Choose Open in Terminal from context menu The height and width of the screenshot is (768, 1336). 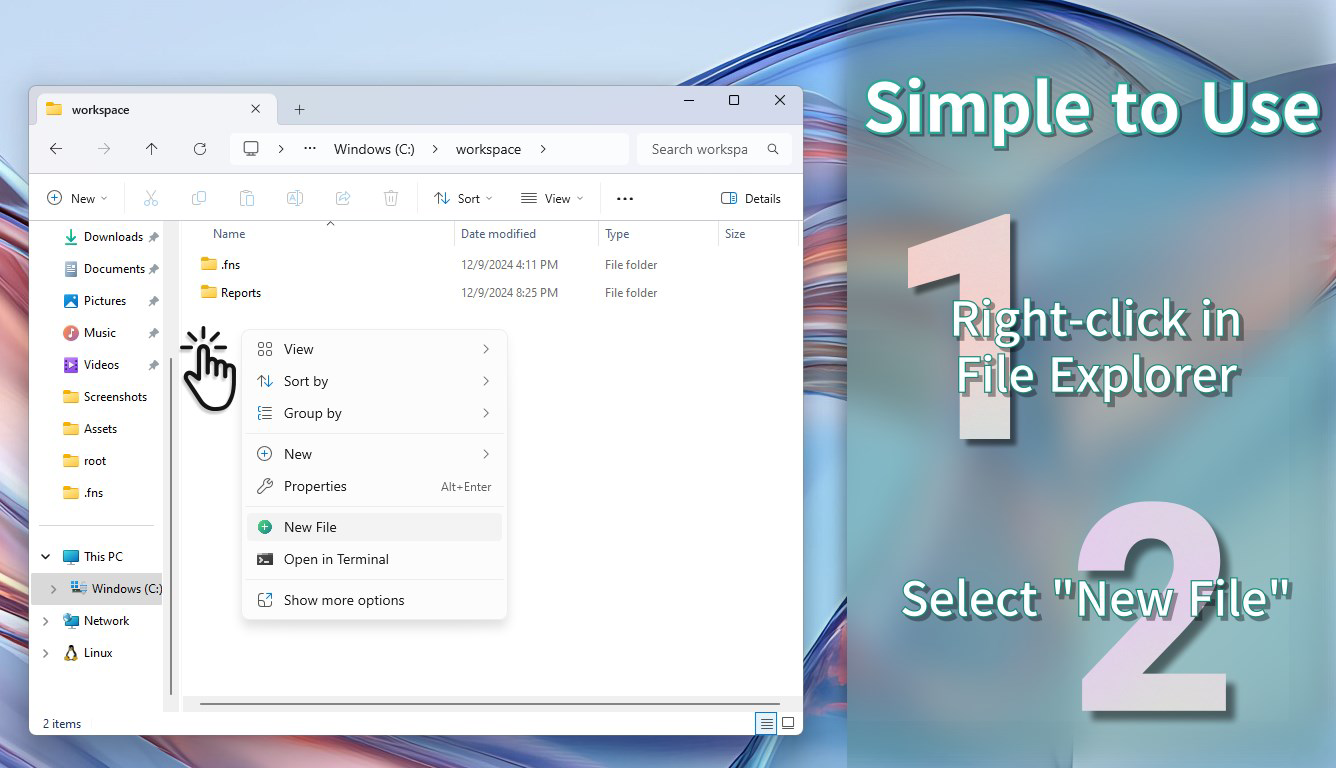[x=374, y=559]
